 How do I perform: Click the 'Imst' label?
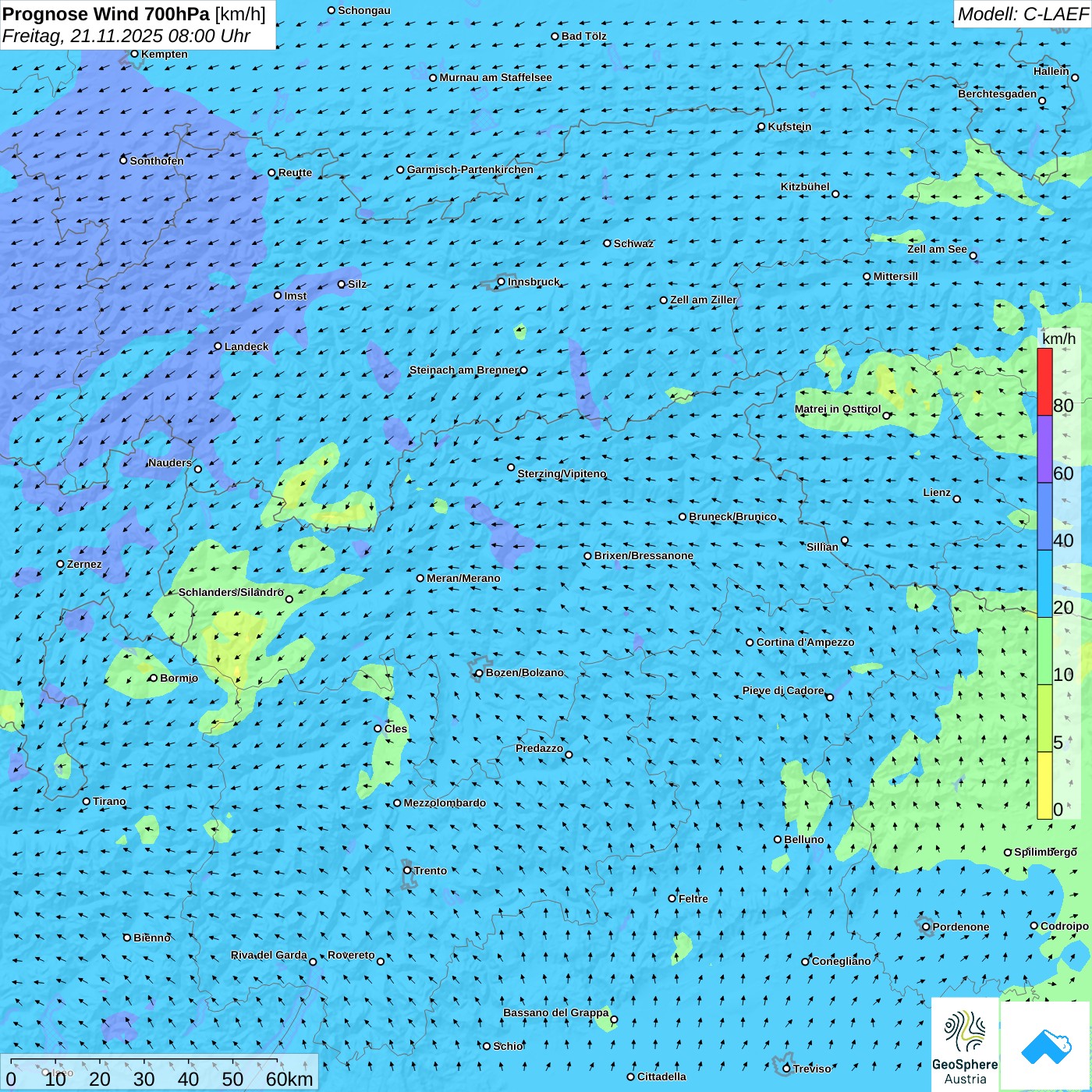296,296
